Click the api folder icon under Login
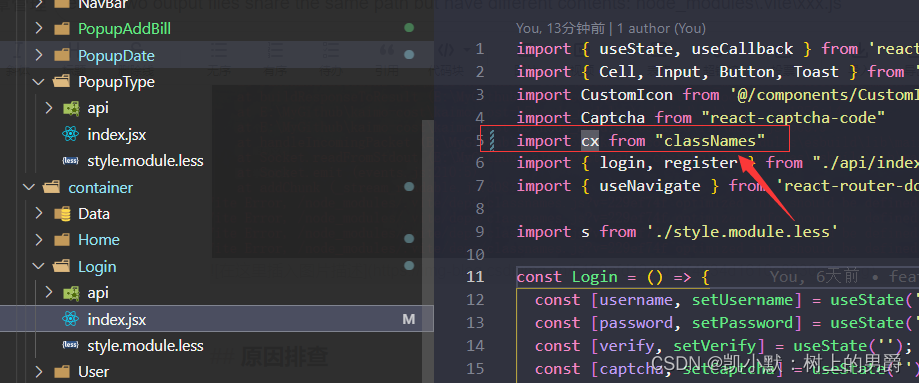Screen dimensions: 919x383 click(71, 293)
